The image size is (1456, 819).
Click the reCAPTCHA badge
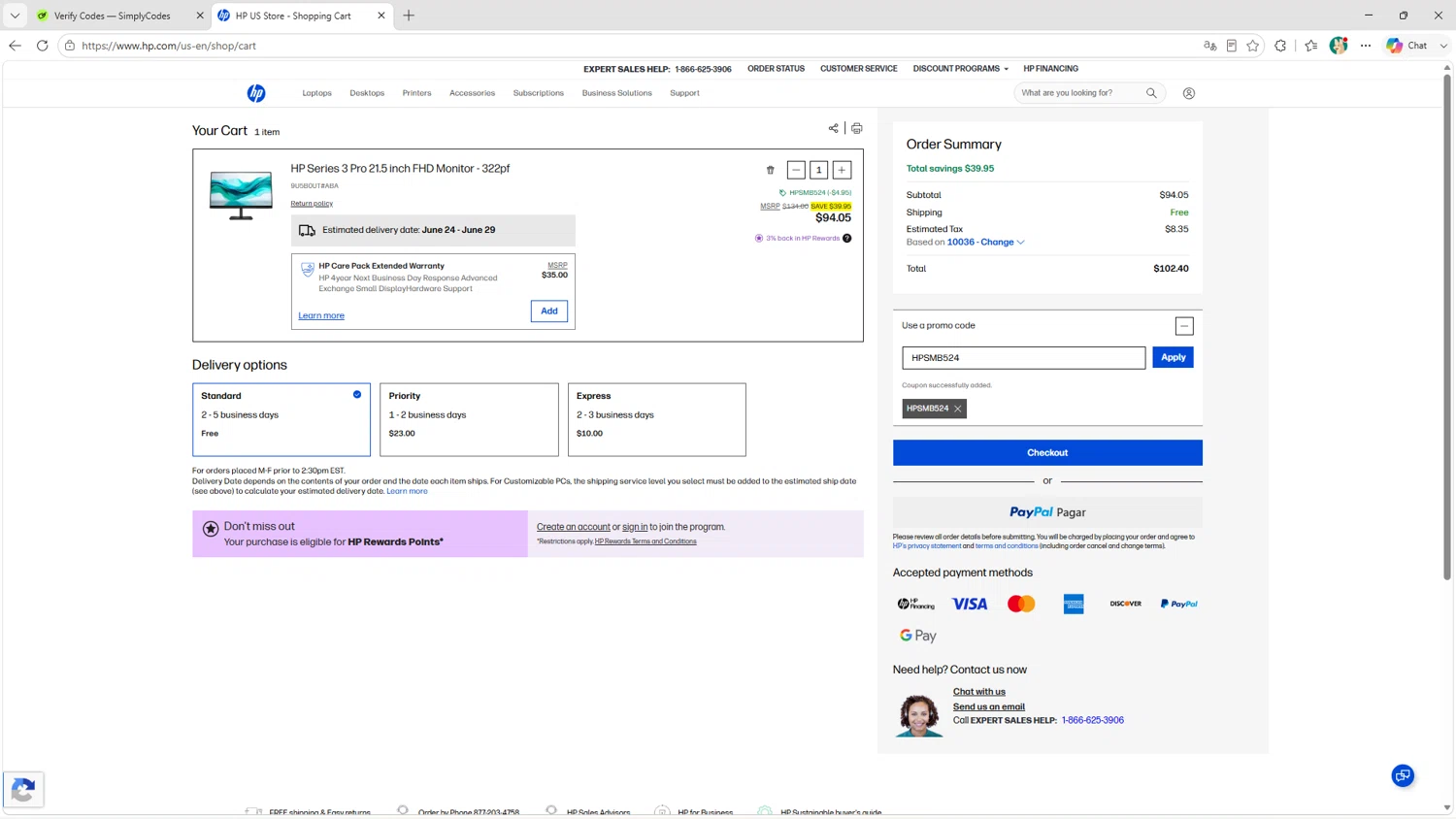point(23,790)
